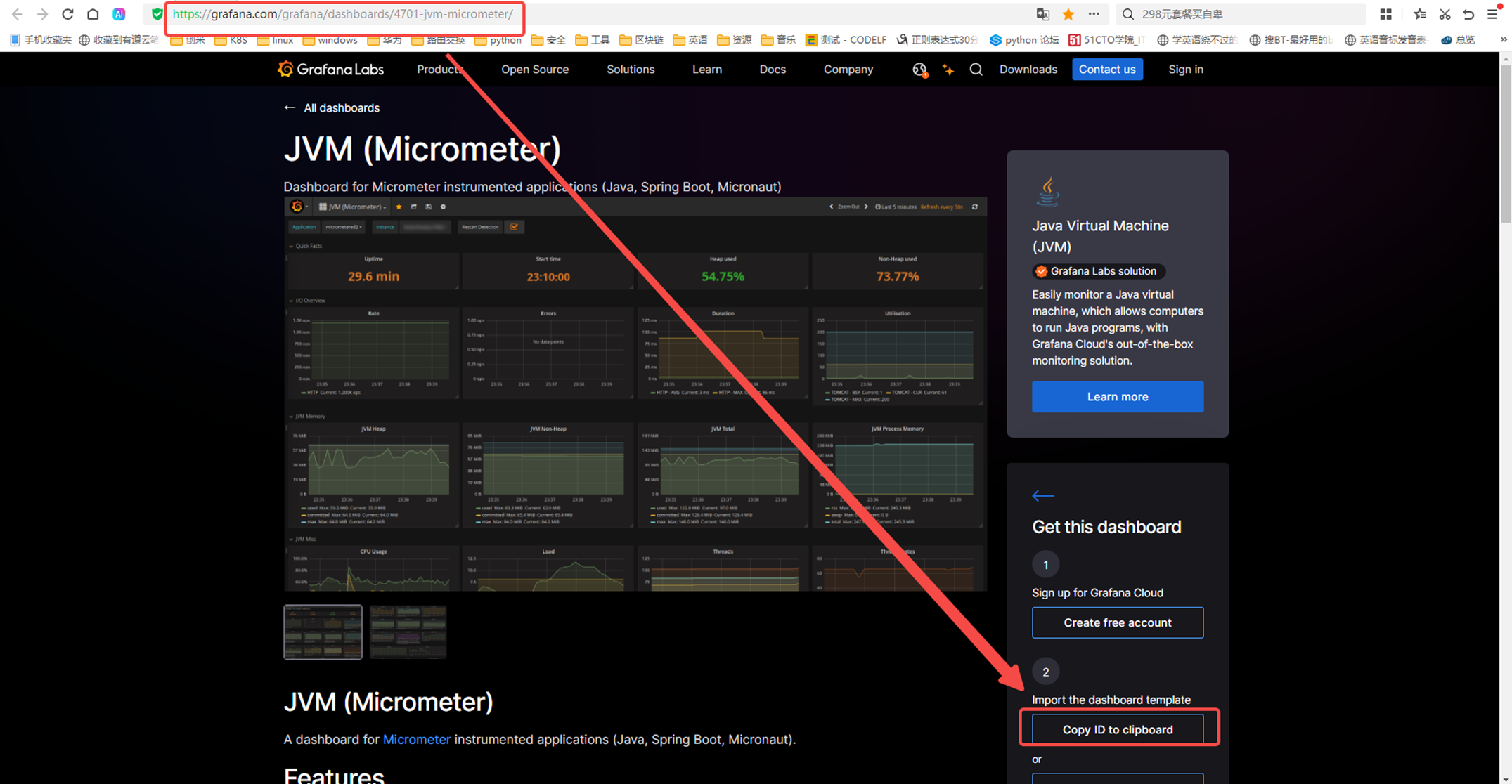
Task: Open the Open Source nav menu
Action: coord(534,70)
